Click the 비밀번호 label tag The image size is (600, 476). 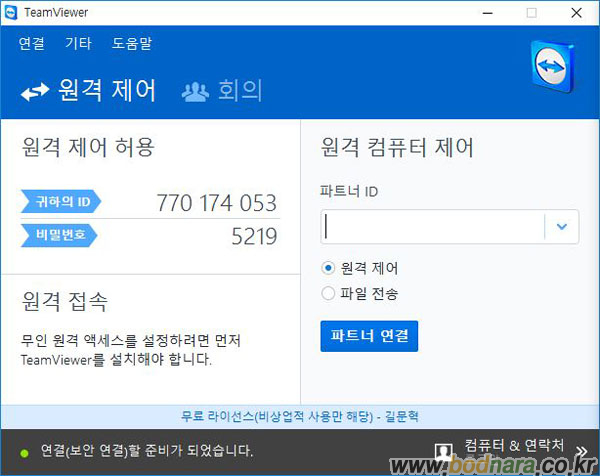point(59,235)
